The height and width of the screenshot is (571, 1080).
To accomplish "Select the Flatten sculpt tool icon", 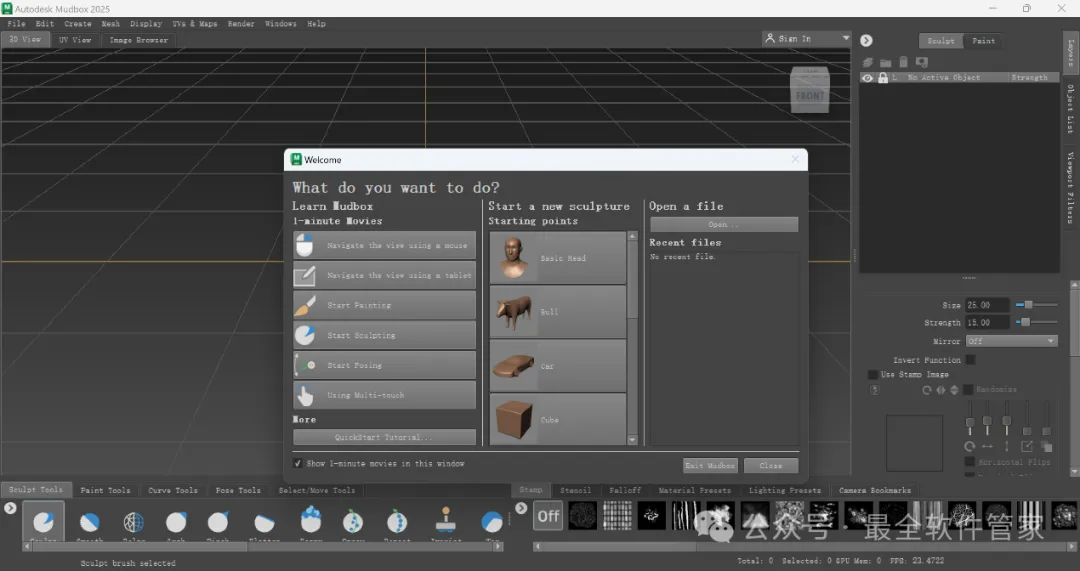I will pyautogui.click(x=264, y=523).
